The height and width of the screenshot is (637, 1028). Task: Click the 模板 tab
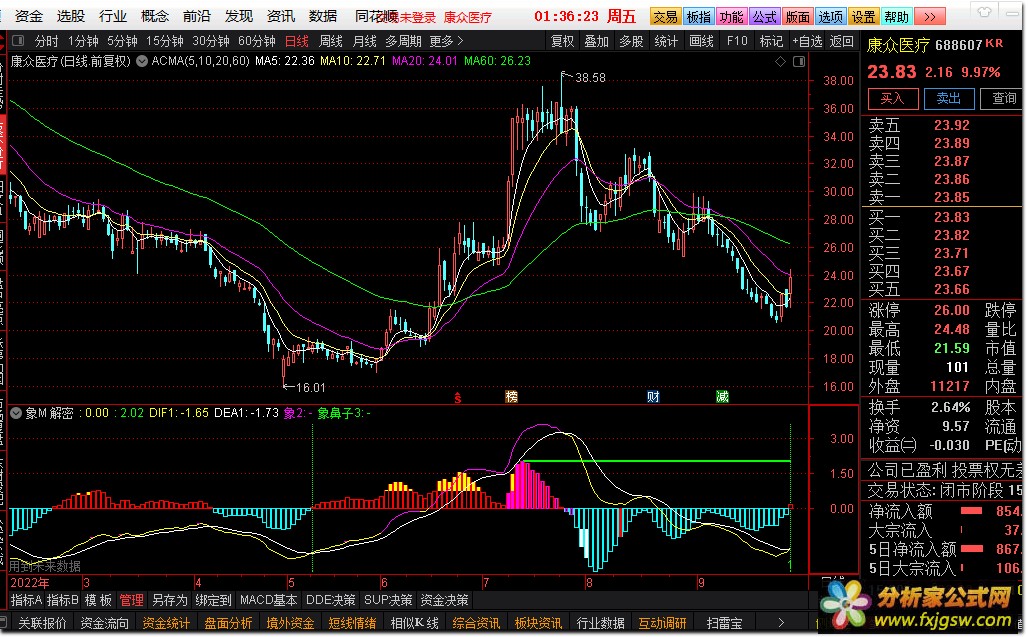point(98,600)
